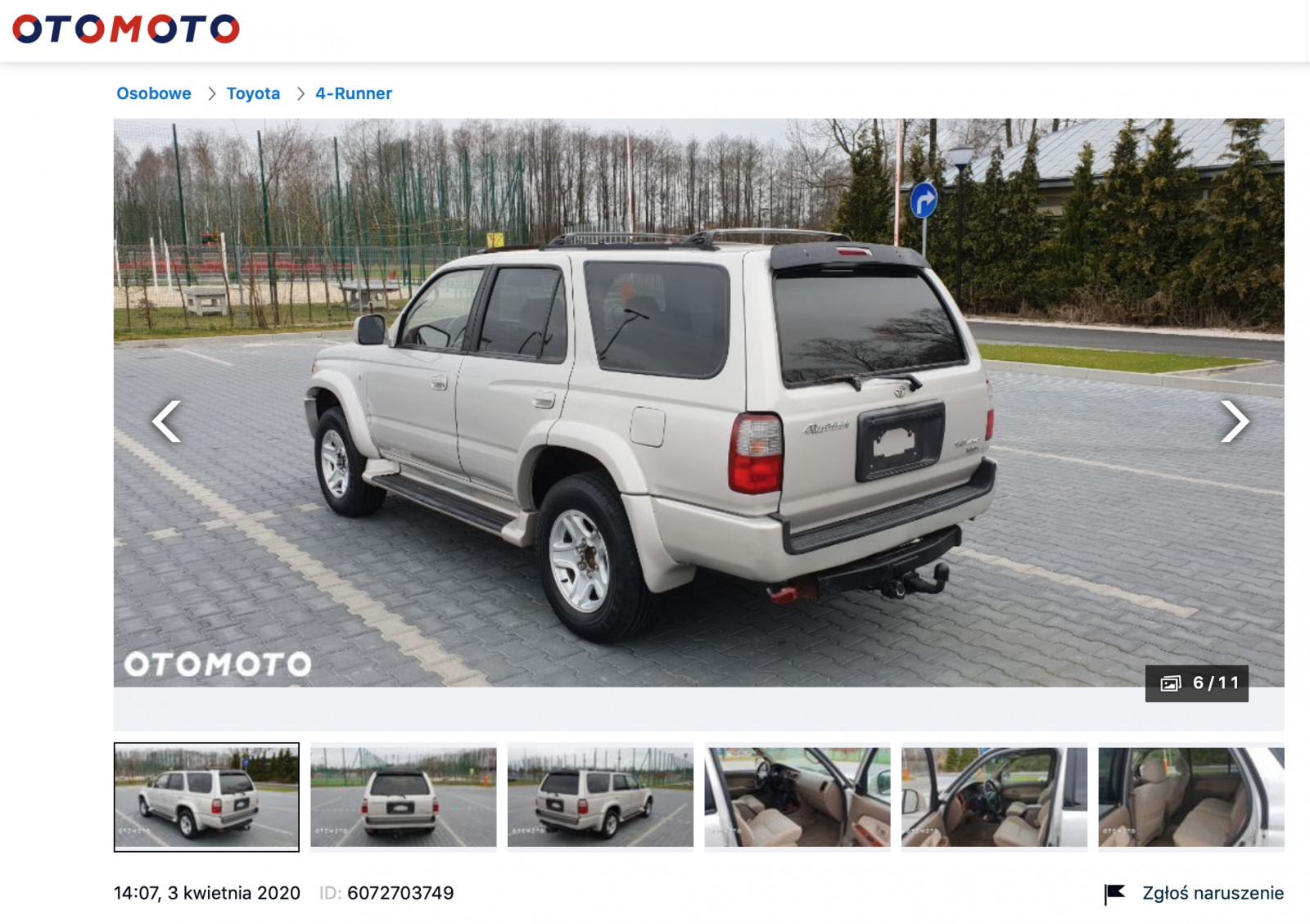
Task: Click the flag icon to report the listing
Action: click(x=1114, y=894)
